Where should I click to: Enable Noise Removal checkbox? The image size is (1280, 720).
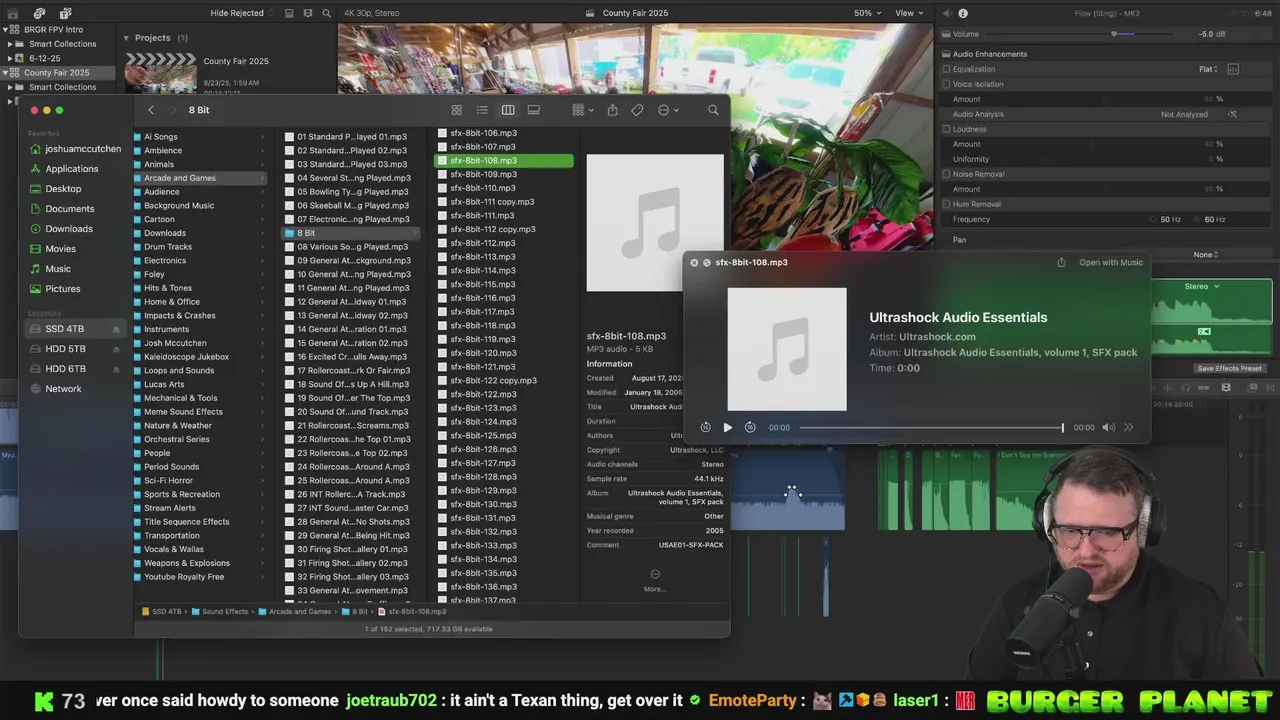[x=946, y=174]
